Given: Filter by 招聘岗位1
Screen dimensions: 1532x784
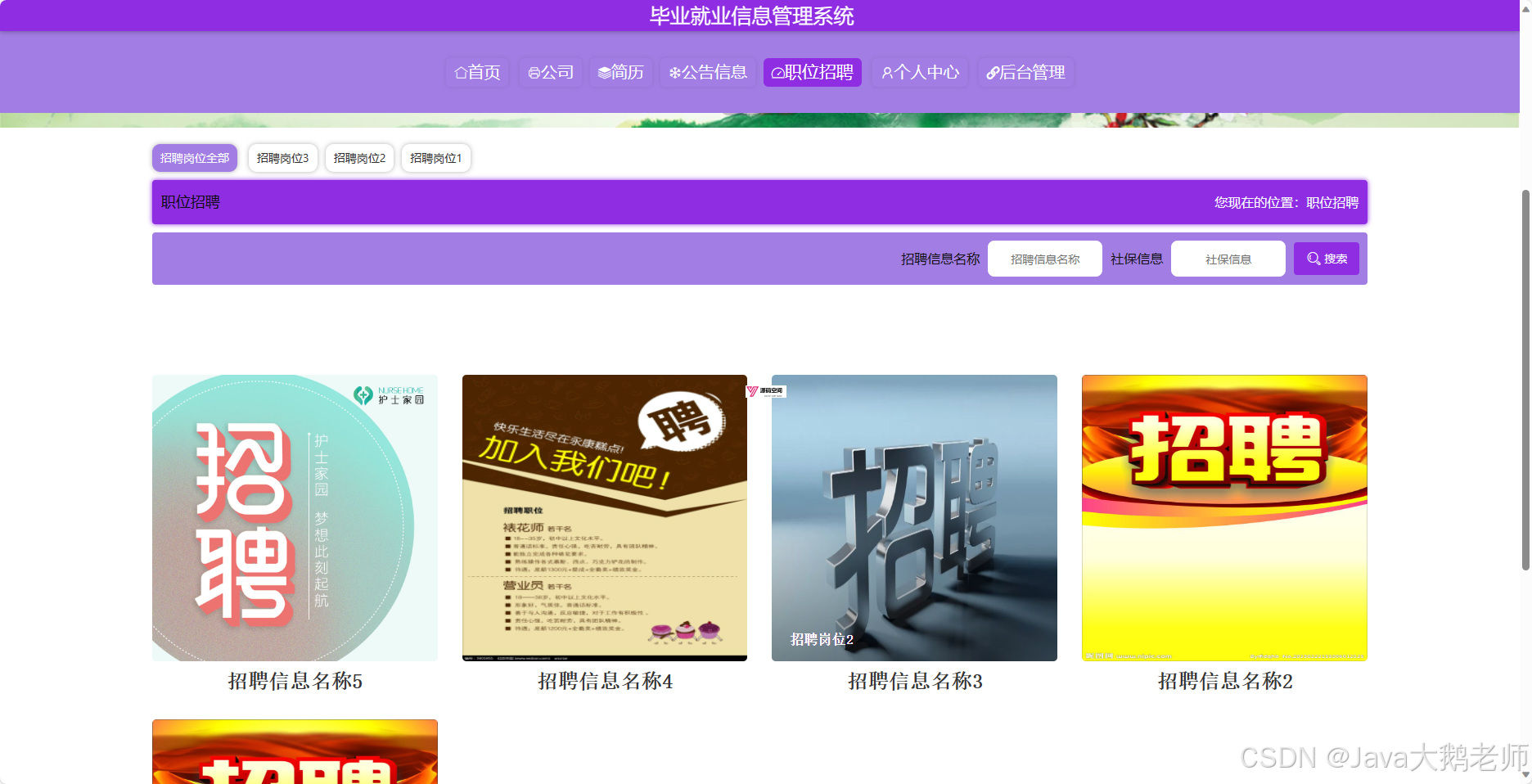Looking at the screenshot, I should click(x=436, y=158).
